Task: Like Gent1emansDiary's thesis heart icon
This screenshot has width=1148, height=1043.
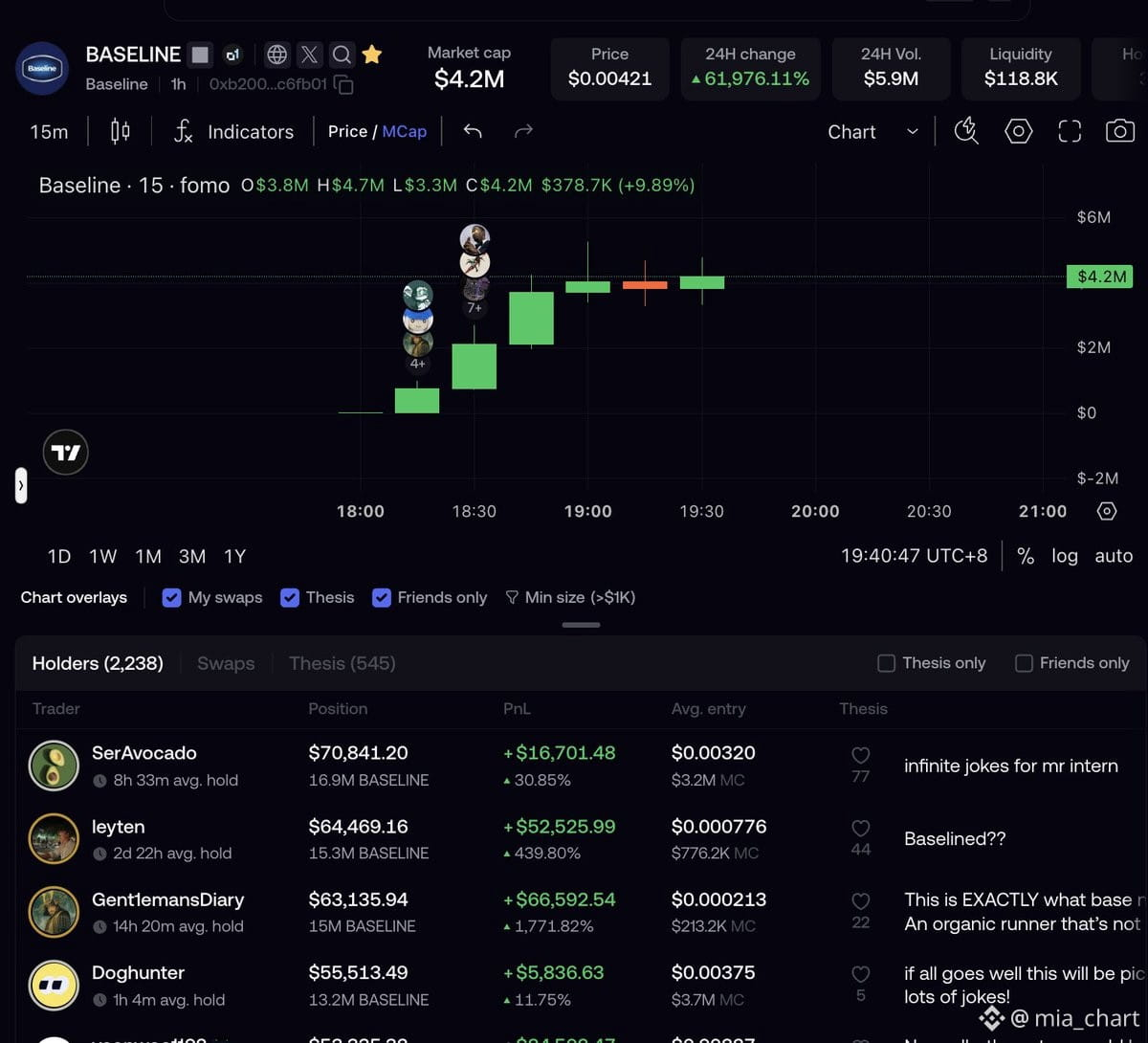Action: pos(861,901)
